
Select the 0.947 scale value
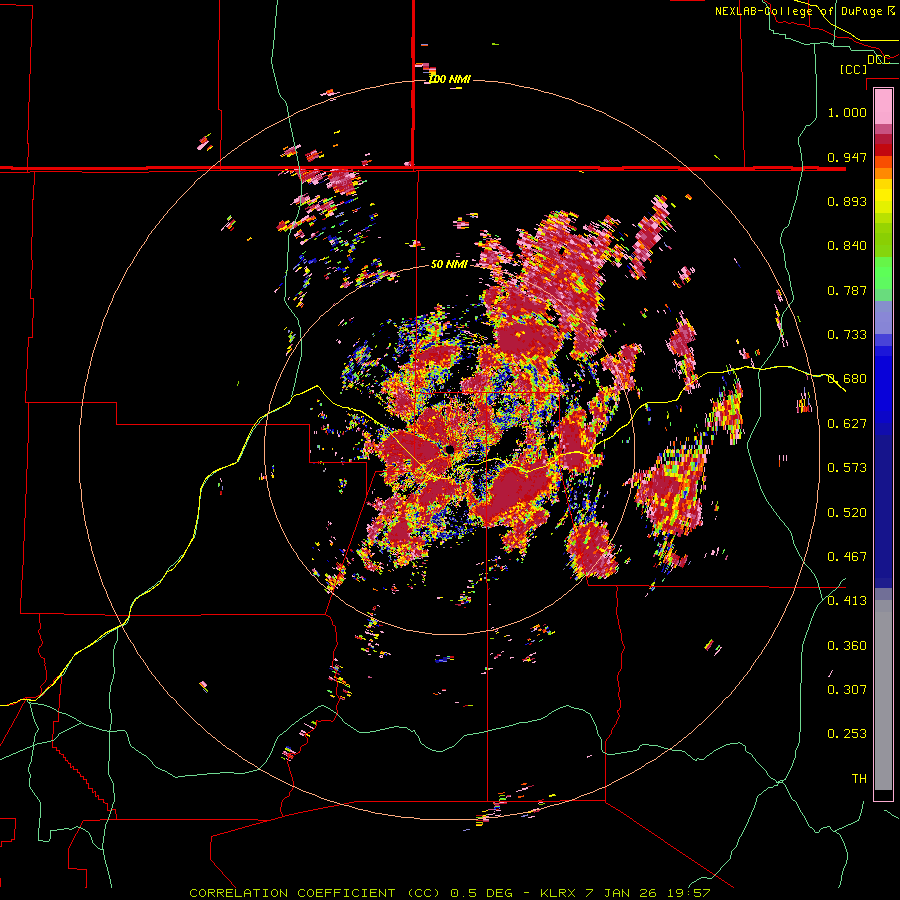(847, 157)
